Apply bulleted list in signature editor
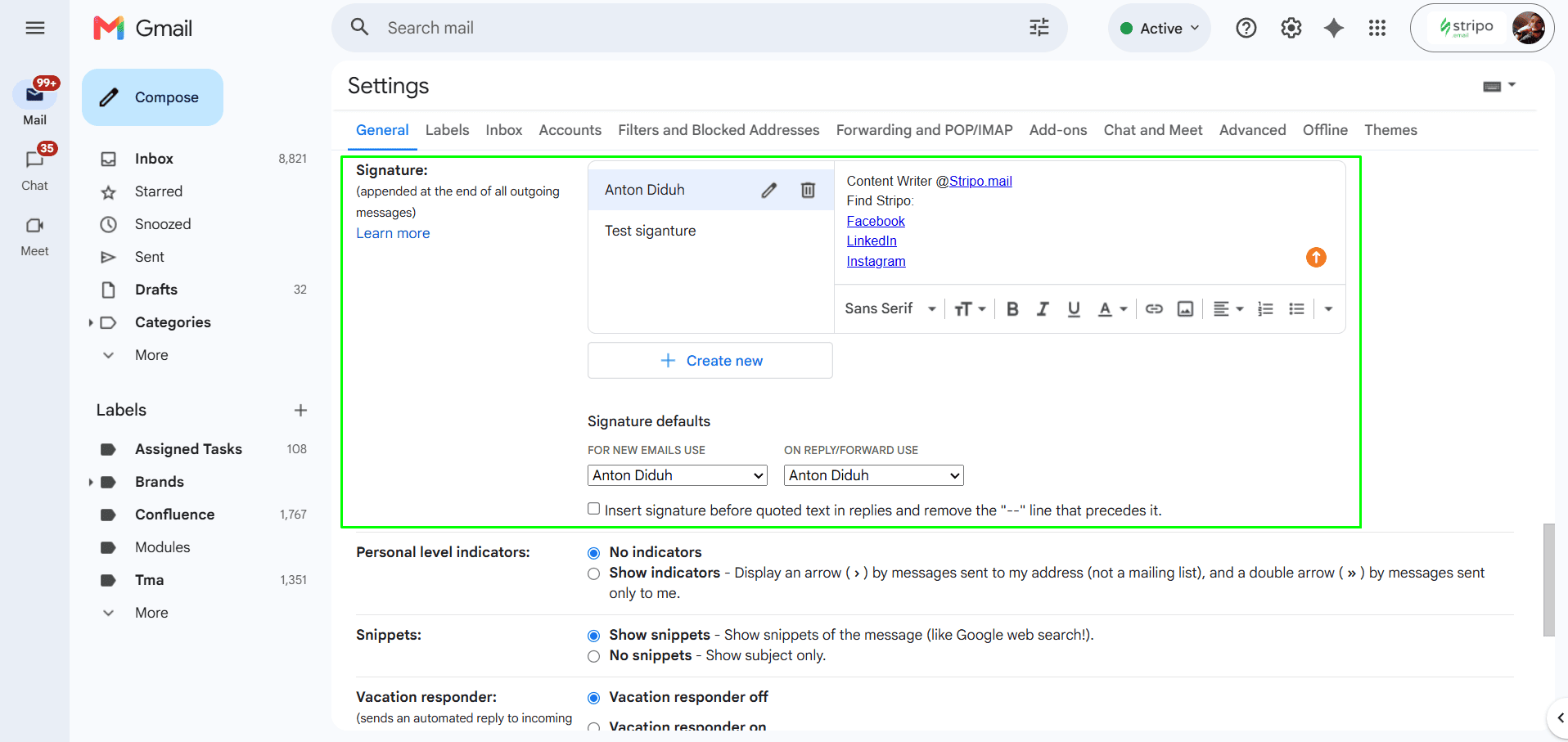The width and height of the screenshot is (1568, 742). (1296, 309)
